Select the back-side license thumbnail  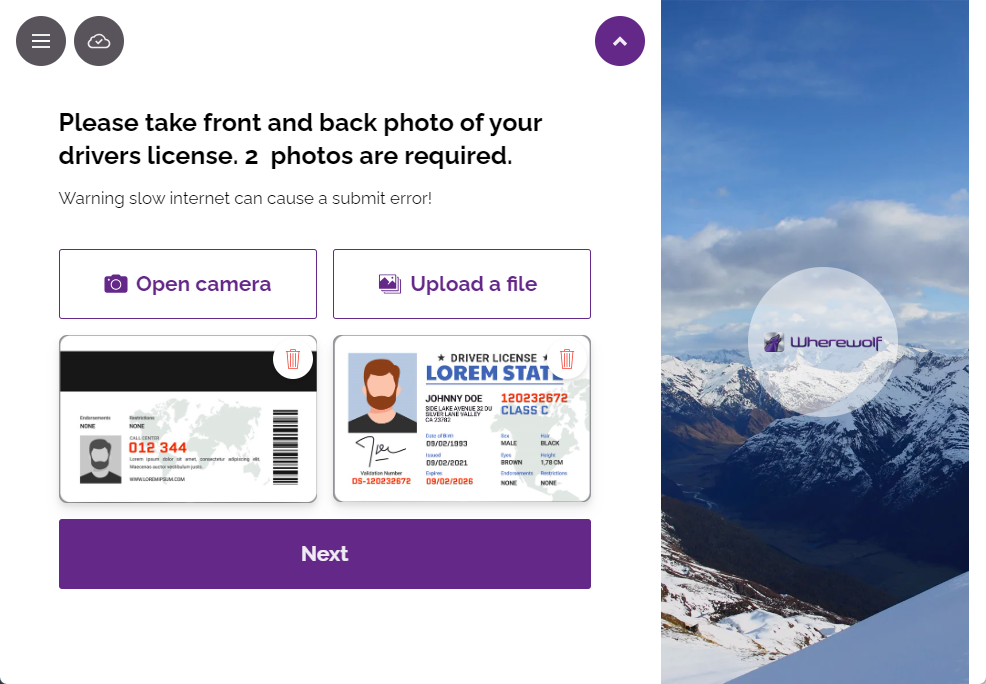click(x=188, y=419)
